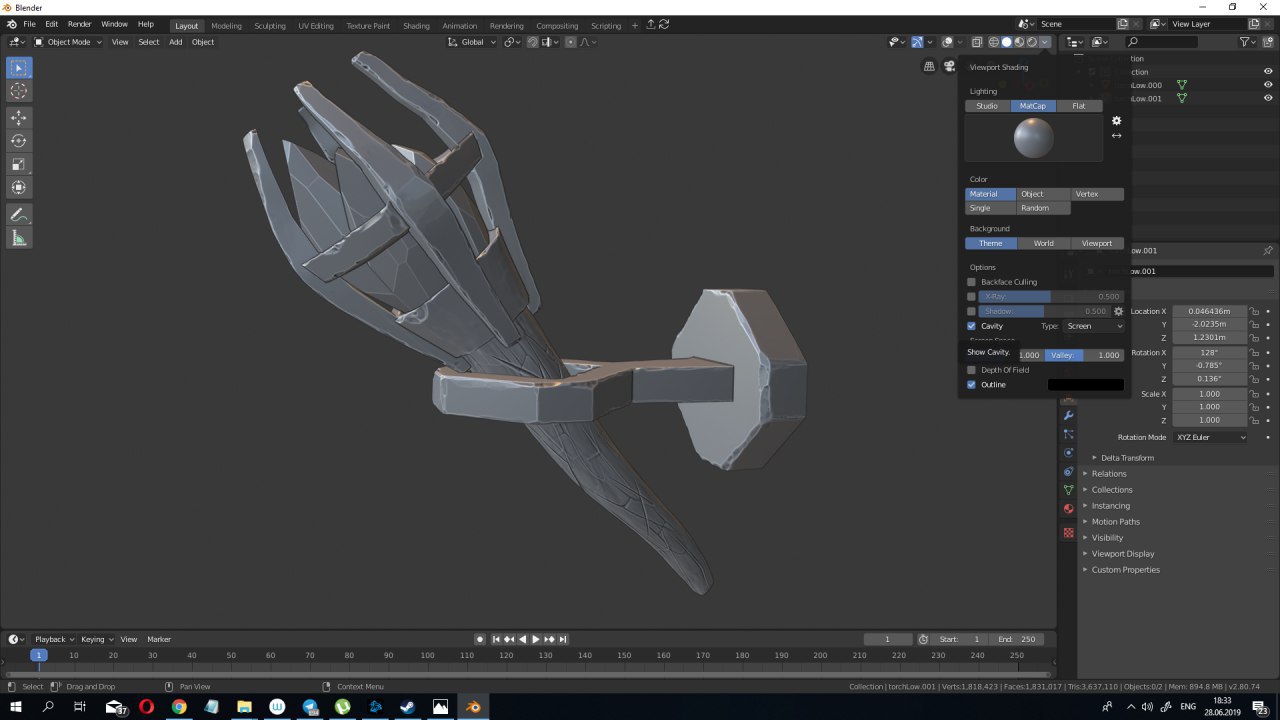Enable Depth Of Field checkbox
Viewport: 1280px width, 720px height.
971,370
